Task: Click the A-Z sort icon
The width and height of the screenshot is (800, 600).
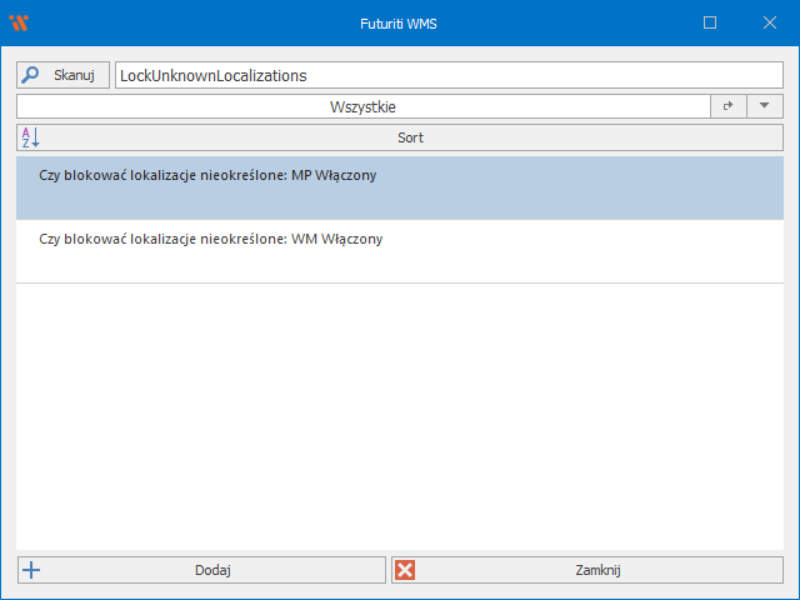Action: pos(30,138)
